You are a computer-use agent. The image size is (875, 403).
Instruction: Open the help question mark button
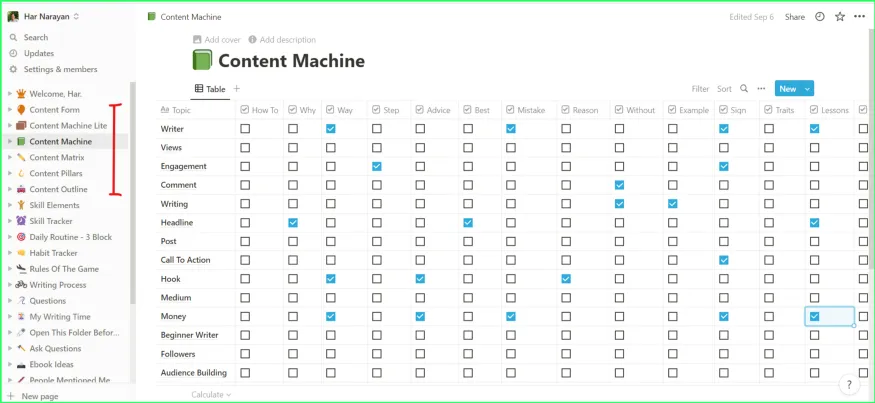point(848,384)
